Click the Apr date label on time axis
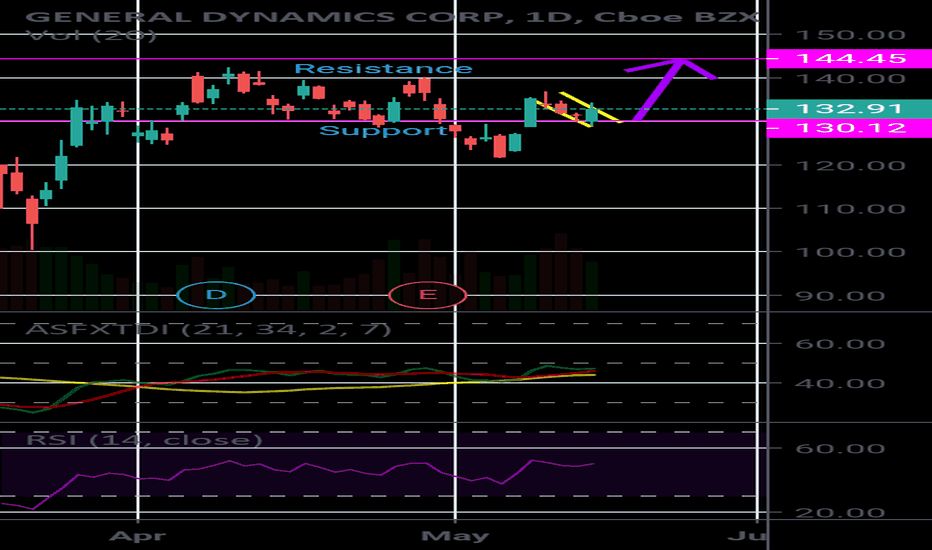932x550 pixels. [137, 536]
